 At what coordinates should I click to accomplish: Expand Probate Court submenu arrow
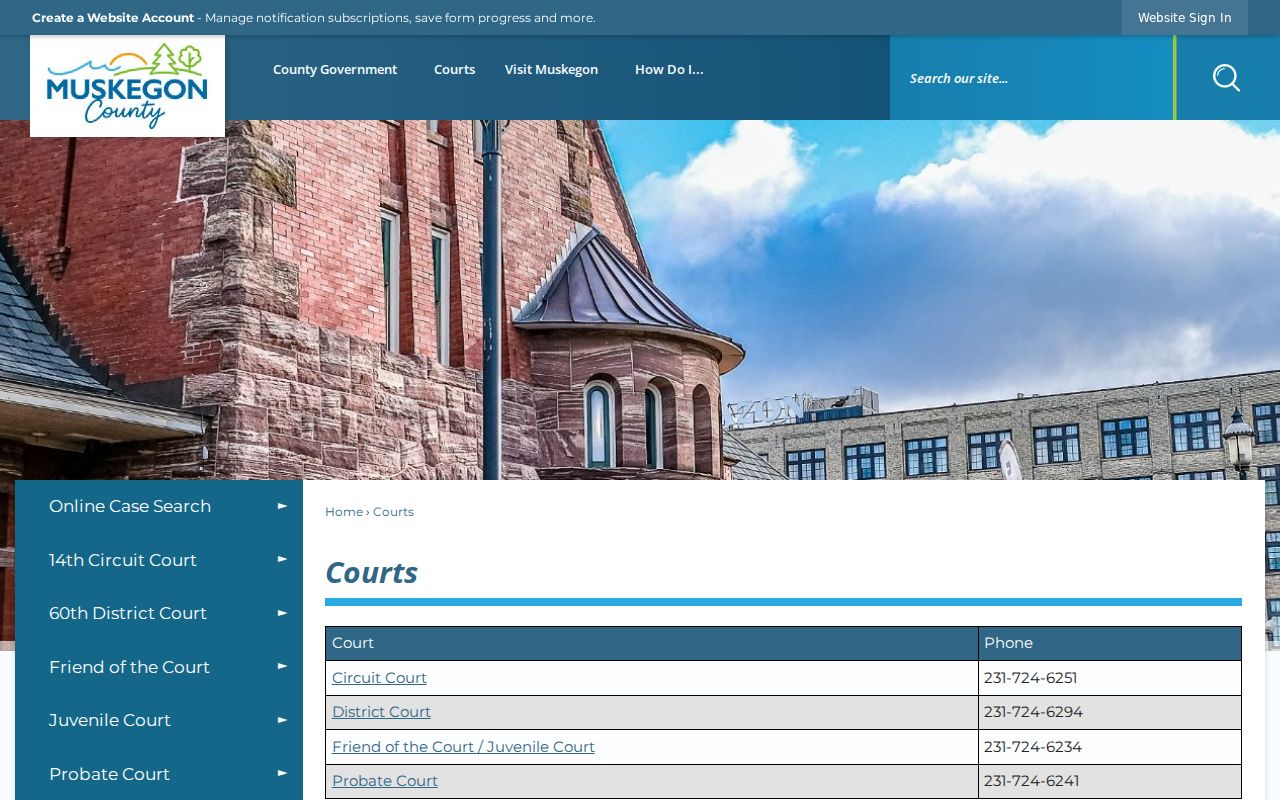coord(282,773)
